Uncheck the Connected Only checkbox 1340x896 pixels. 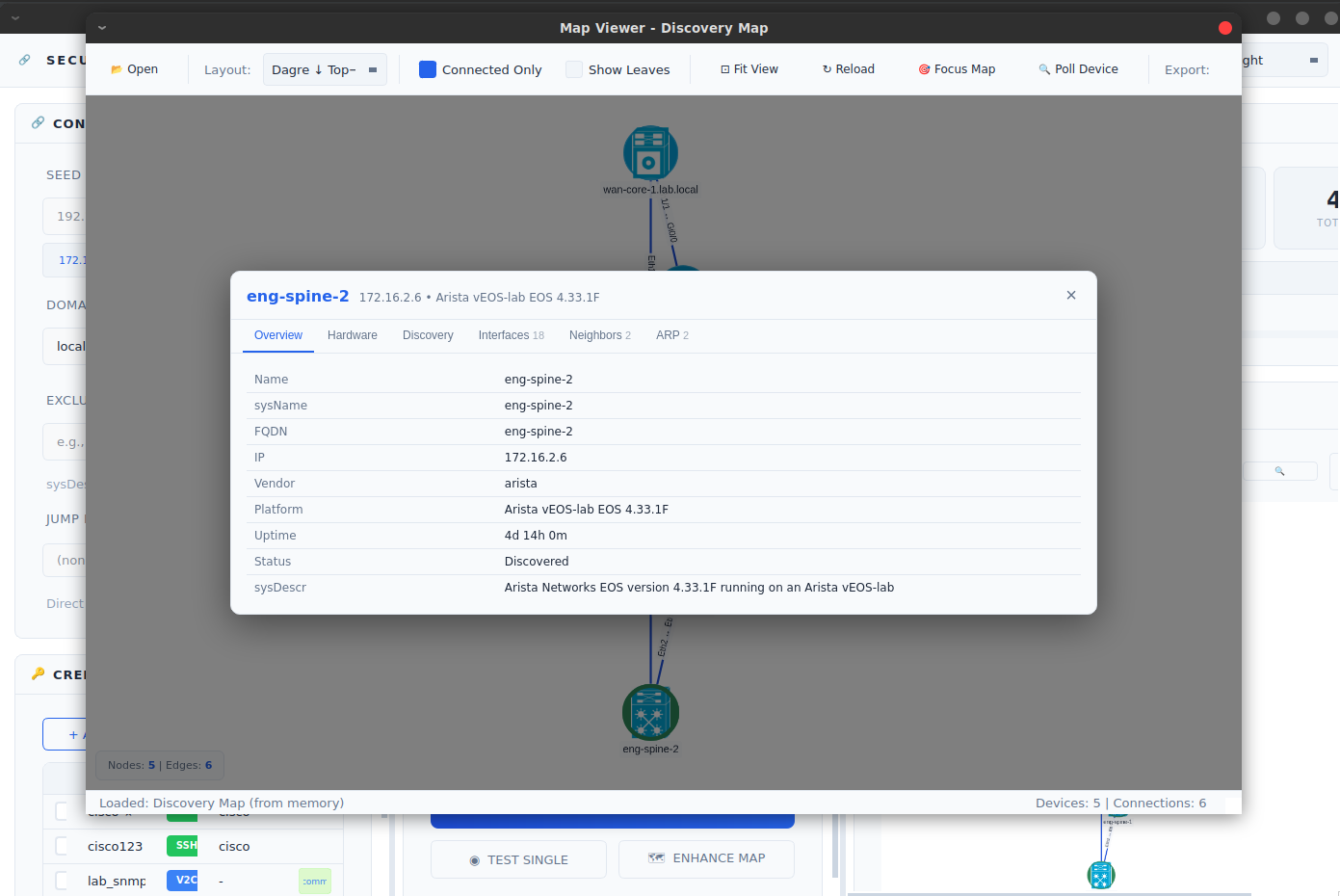click(x=428, y=69)
